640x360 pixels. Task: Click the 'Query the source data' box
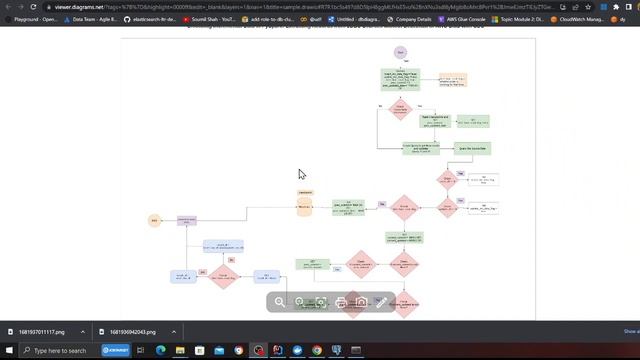coord(472,149)
